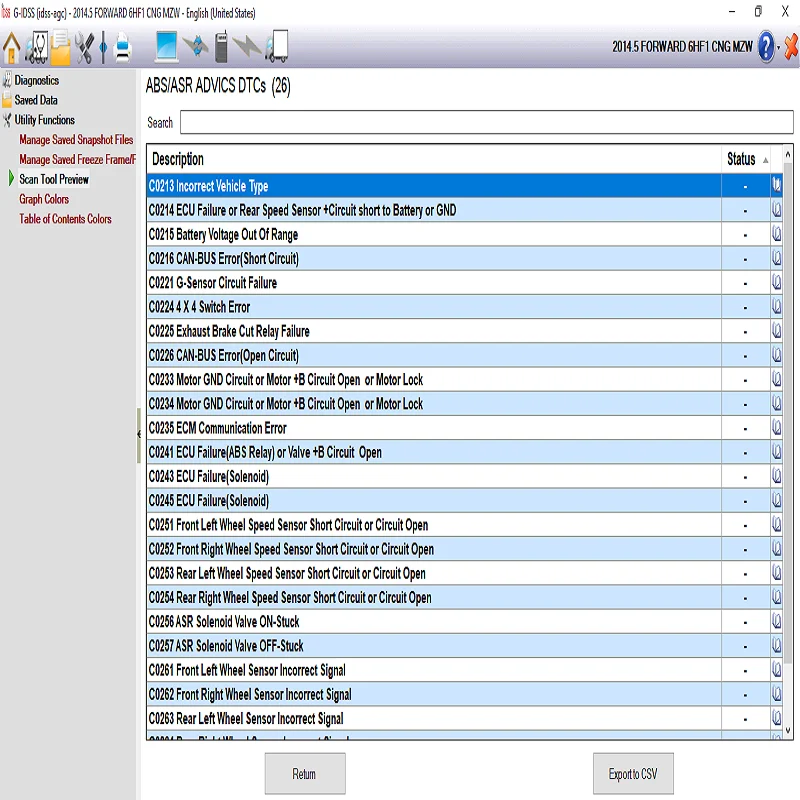Click the printer icon in toolbar
Viewport: 800px width, 800px height.
point(123,47)
